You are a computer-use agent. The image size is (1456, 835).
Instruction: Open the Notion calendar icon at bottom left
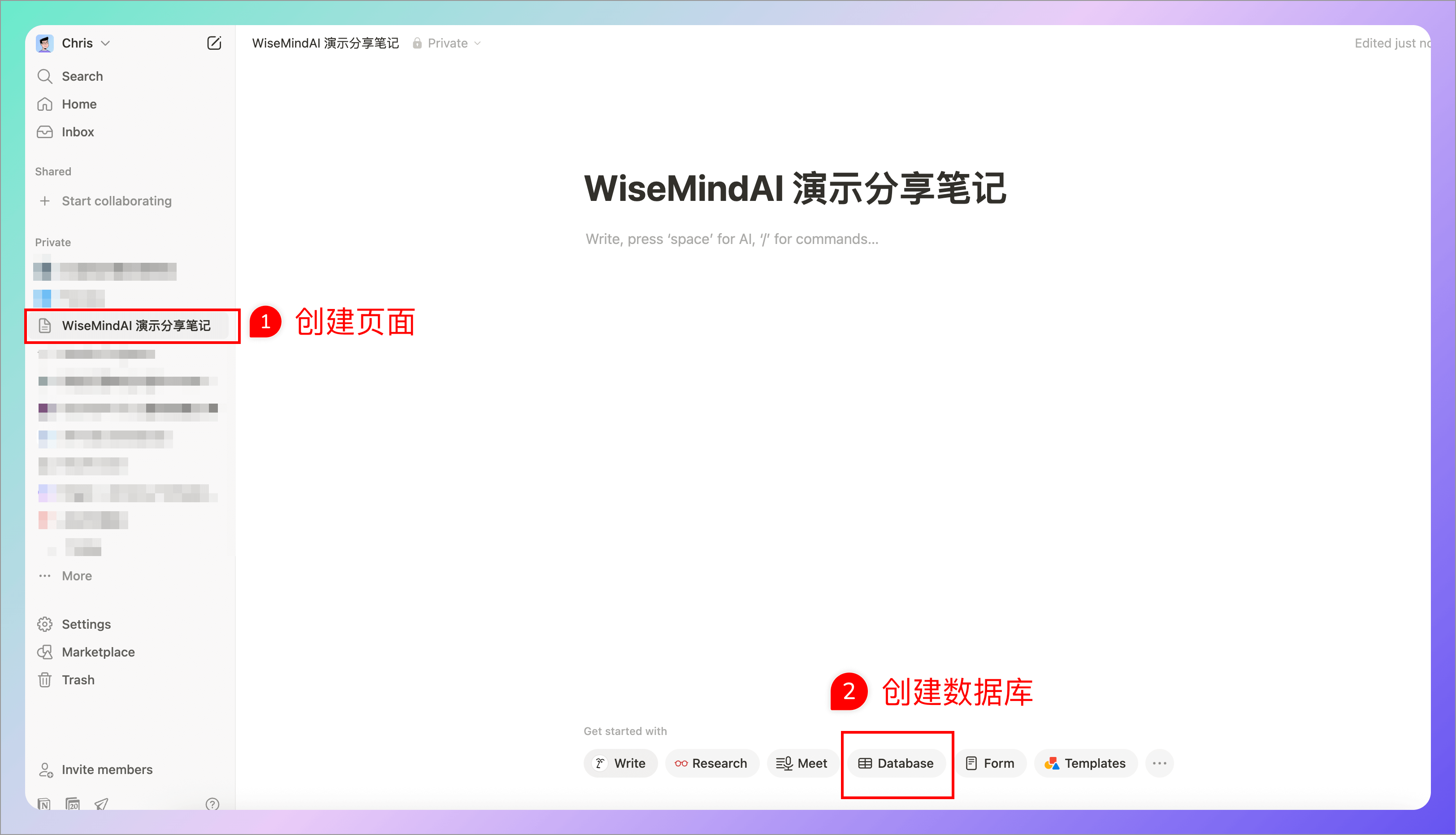coord(73,804)
